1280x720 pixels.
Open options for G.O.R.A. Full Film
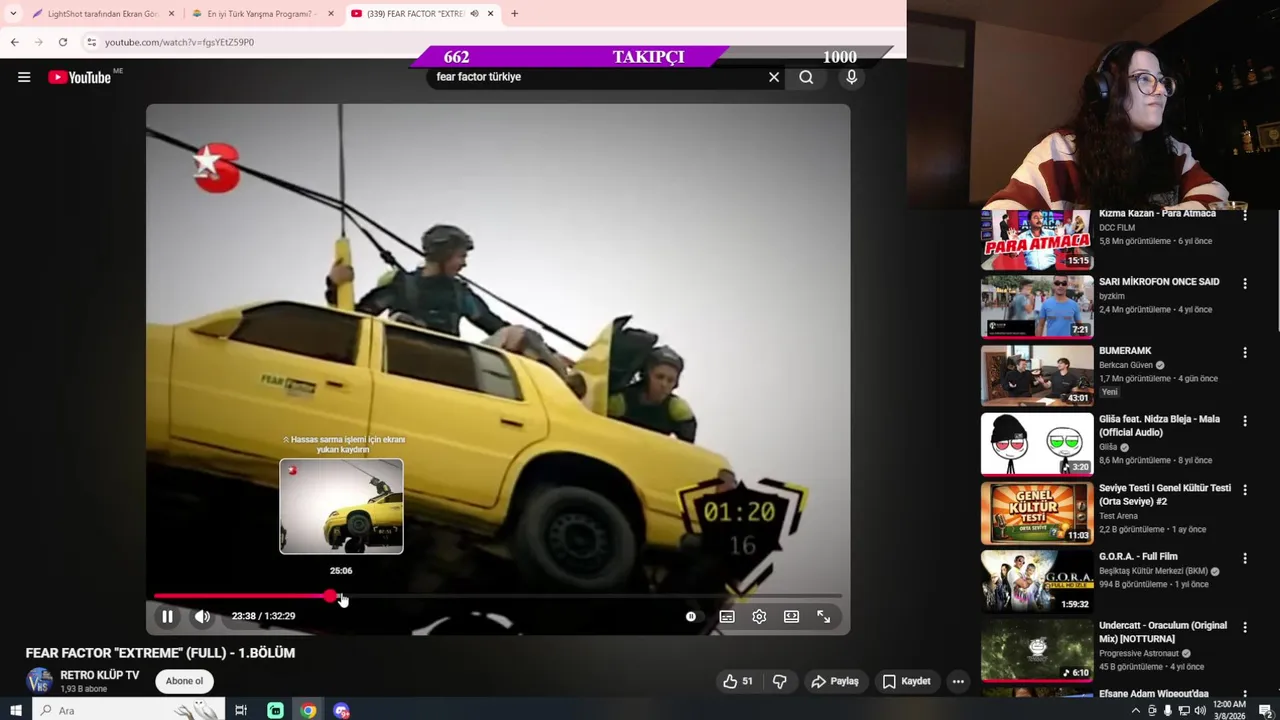[x=1245, y=558]
